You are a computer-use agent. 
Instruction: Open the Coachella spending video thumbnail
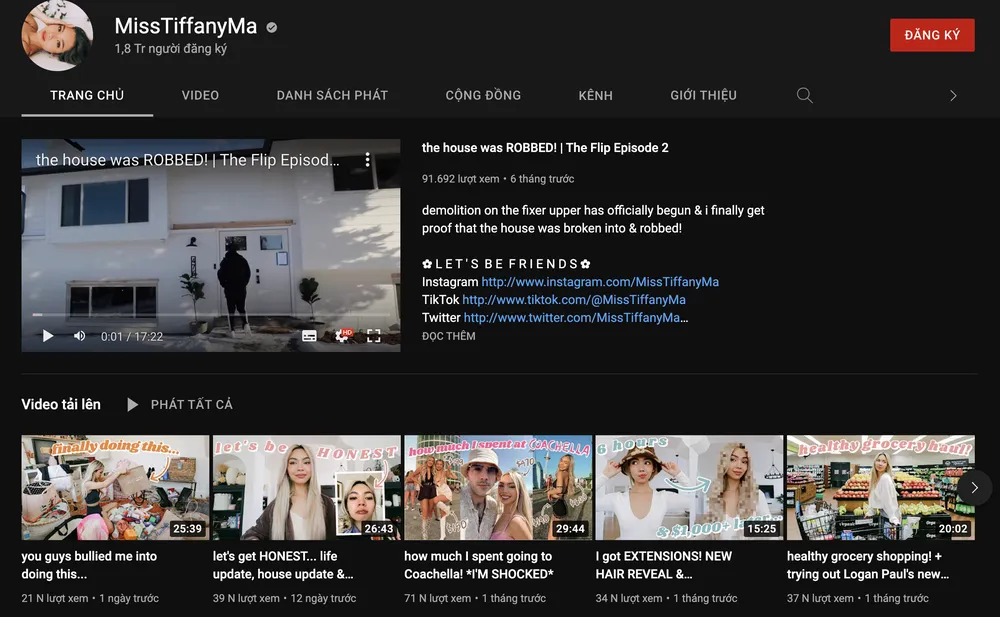tap(497, 487)
